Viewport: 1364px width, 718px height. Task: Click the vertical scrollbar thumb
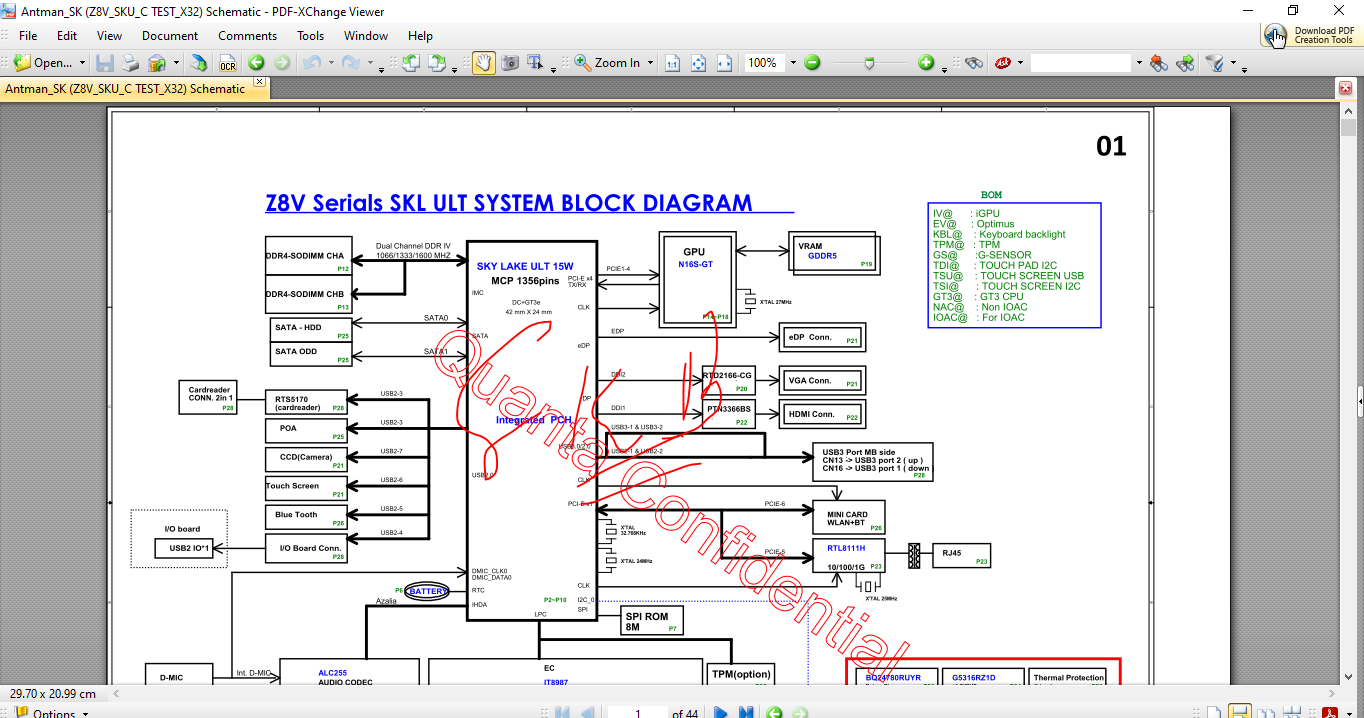[x=1347, y=125]
